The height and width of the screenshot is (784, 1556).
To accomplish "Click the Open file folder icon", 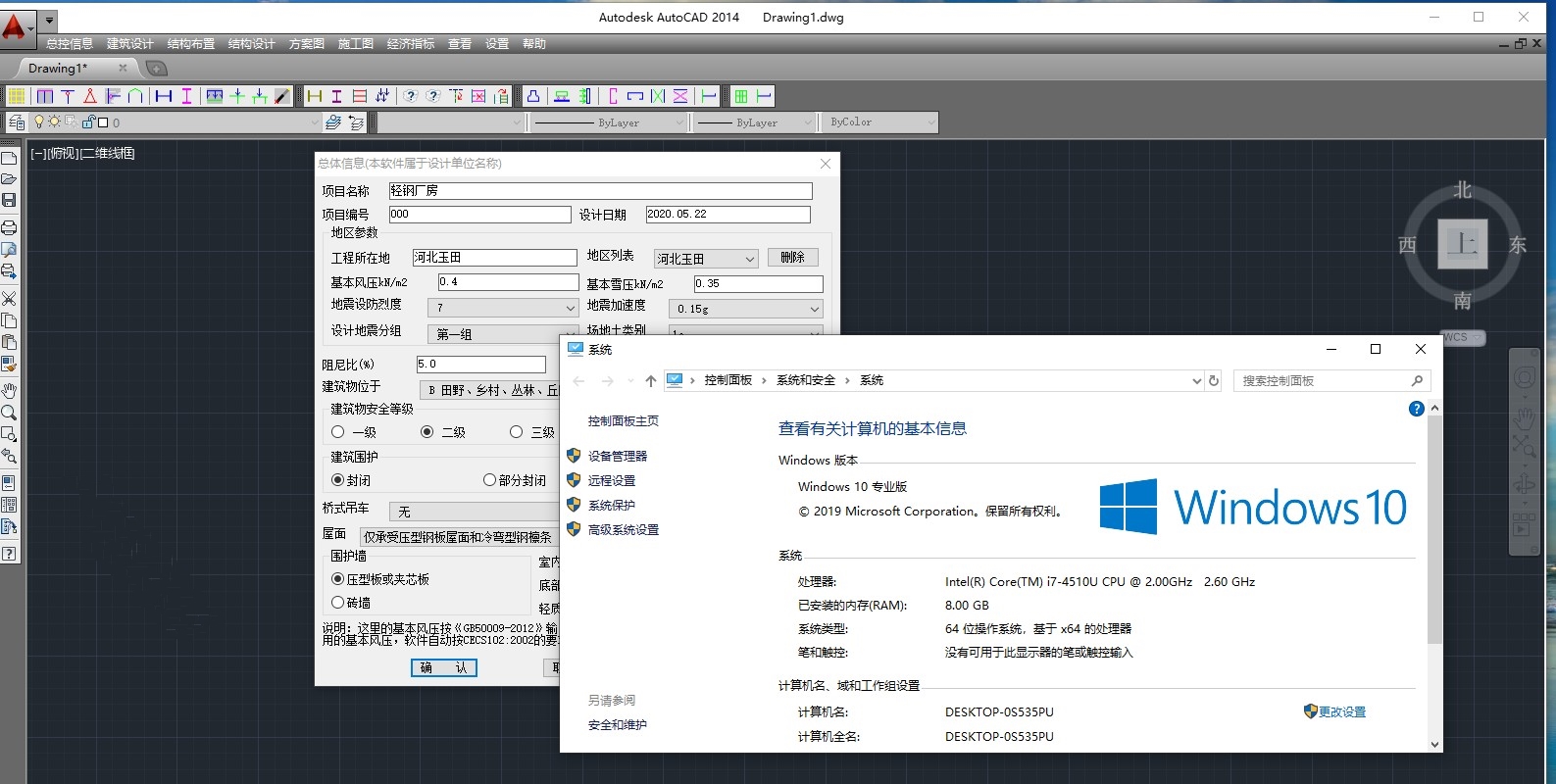I will (9, 179).
